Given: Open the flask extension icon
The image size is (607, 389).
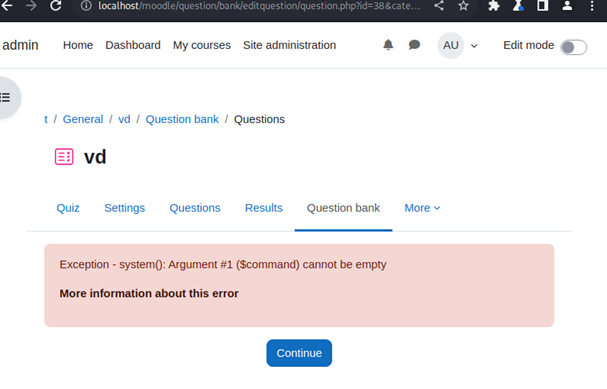Looking at the screenshot, I should (518, 6).
